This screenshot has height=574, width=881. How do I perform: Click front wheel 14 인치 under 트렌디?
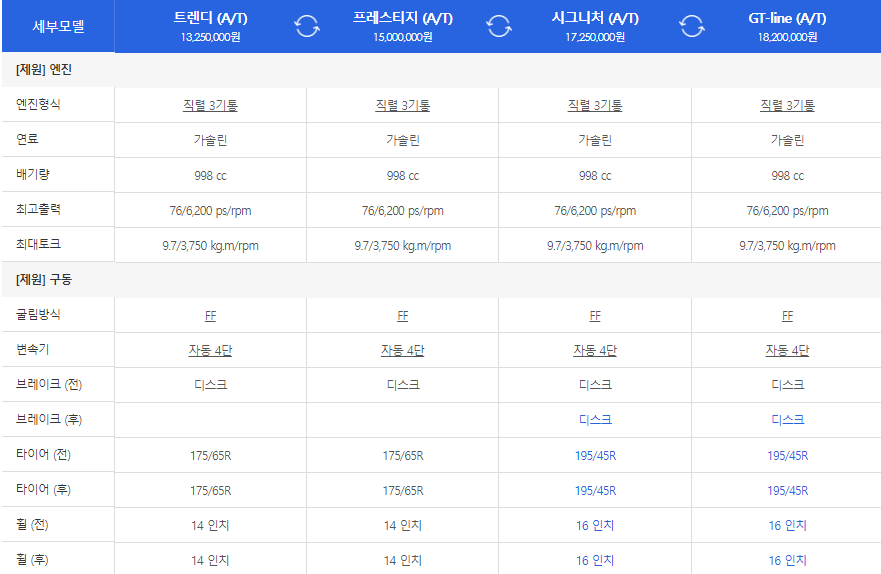point(210,525)
